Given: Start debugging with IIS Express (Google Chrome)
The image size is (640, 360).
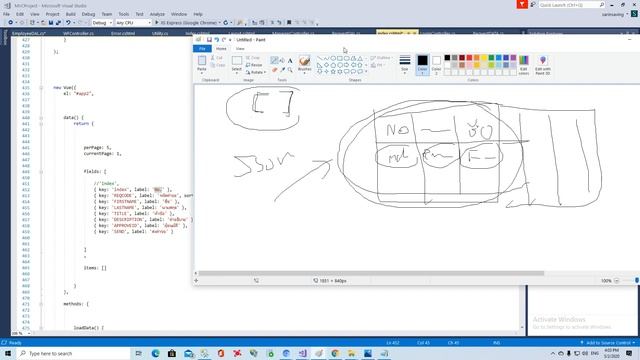Looking at the screenshot, I should coord(187,23).
